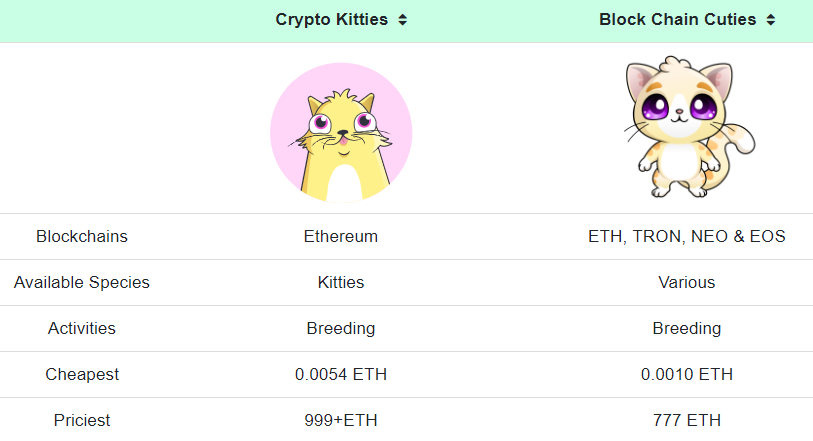Click Breeding under the Block Chain Cuties column
The width and height of the screenshot is (813, 441).
click(687, 328)
